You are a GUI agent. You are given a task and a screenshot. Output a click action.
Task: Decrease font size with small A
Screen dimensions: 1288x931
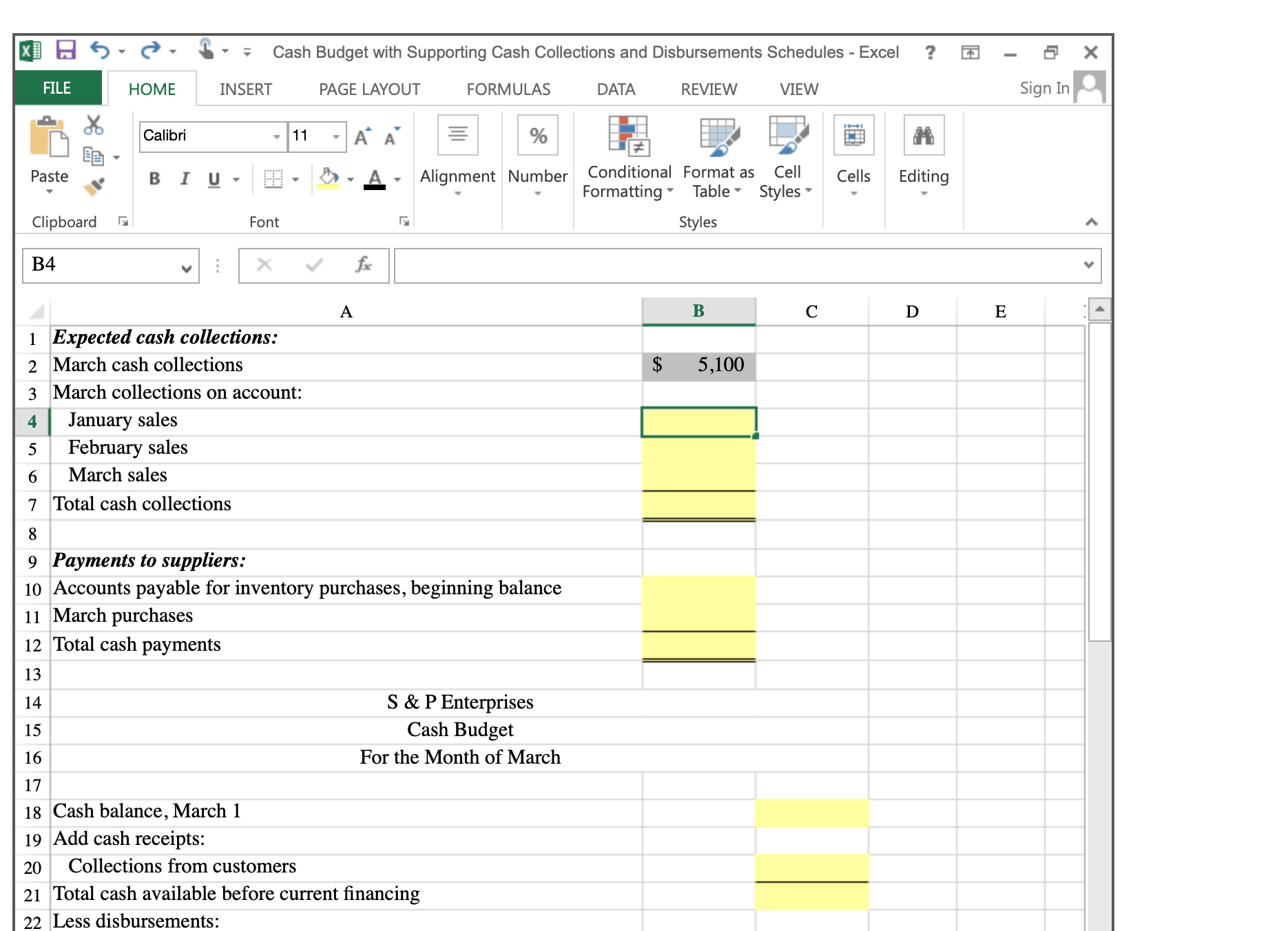(x=392, y=136)
